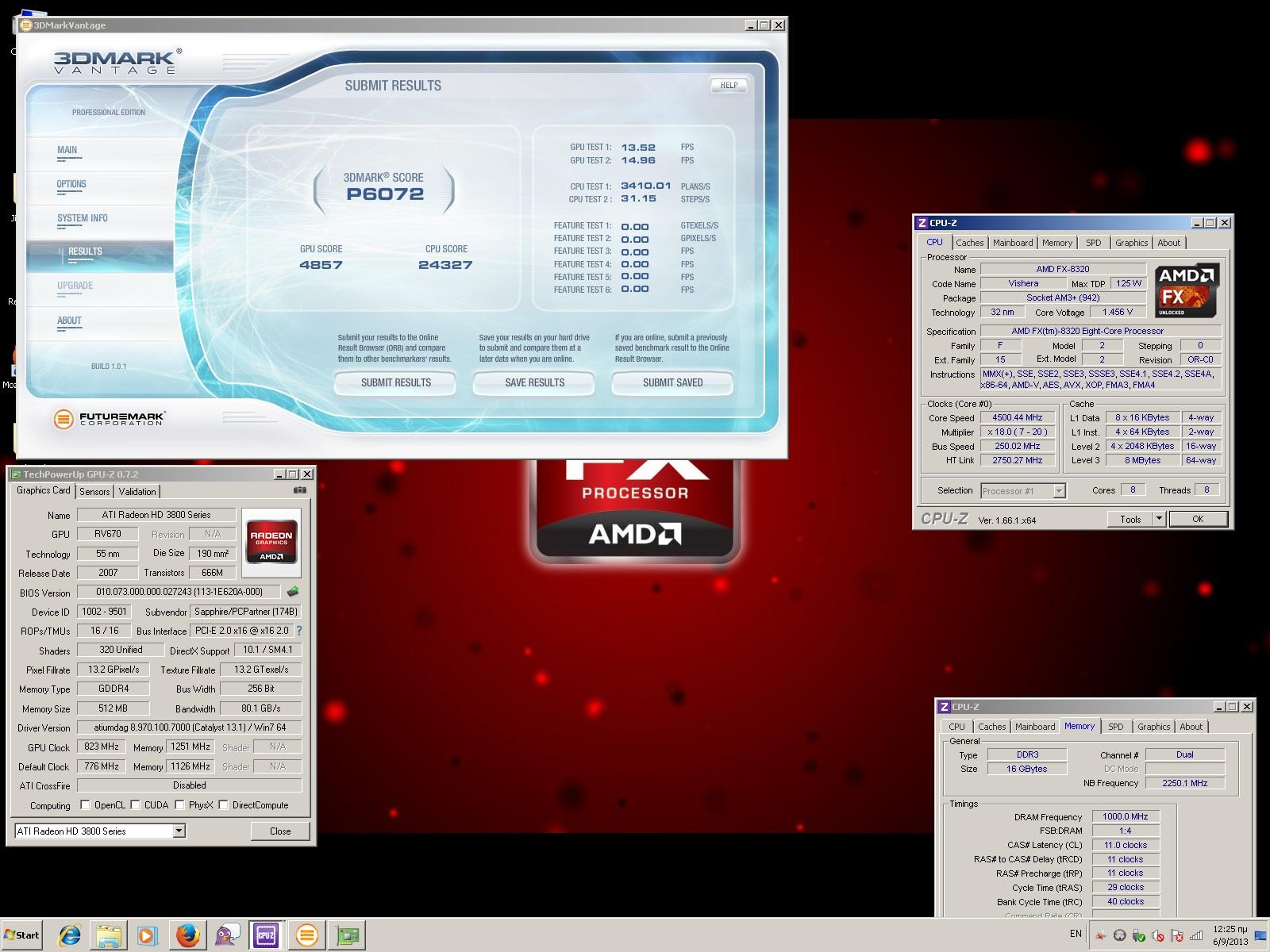Click the OK button in CPU-Z
1270x952 pixels.
click(1198, 519)
